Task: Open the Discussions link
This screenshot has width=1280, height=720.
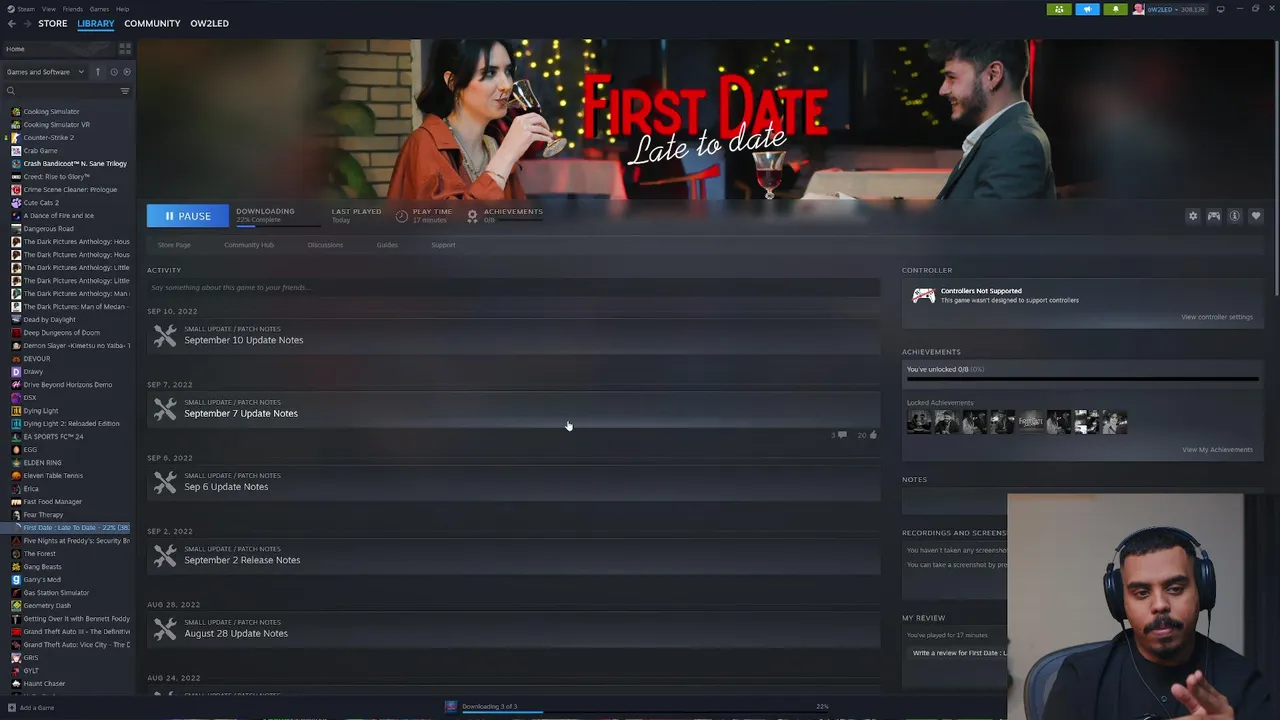Action: (x=325, y=245)
